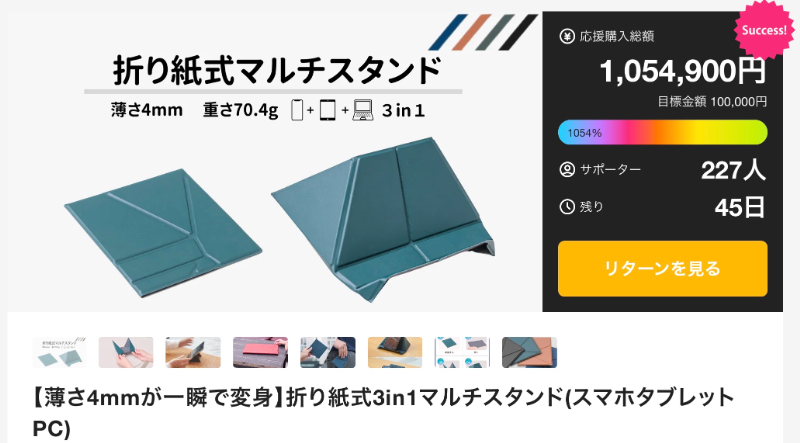
Task: Click the リターンを見る button
Action: click(x=662, y=268)
